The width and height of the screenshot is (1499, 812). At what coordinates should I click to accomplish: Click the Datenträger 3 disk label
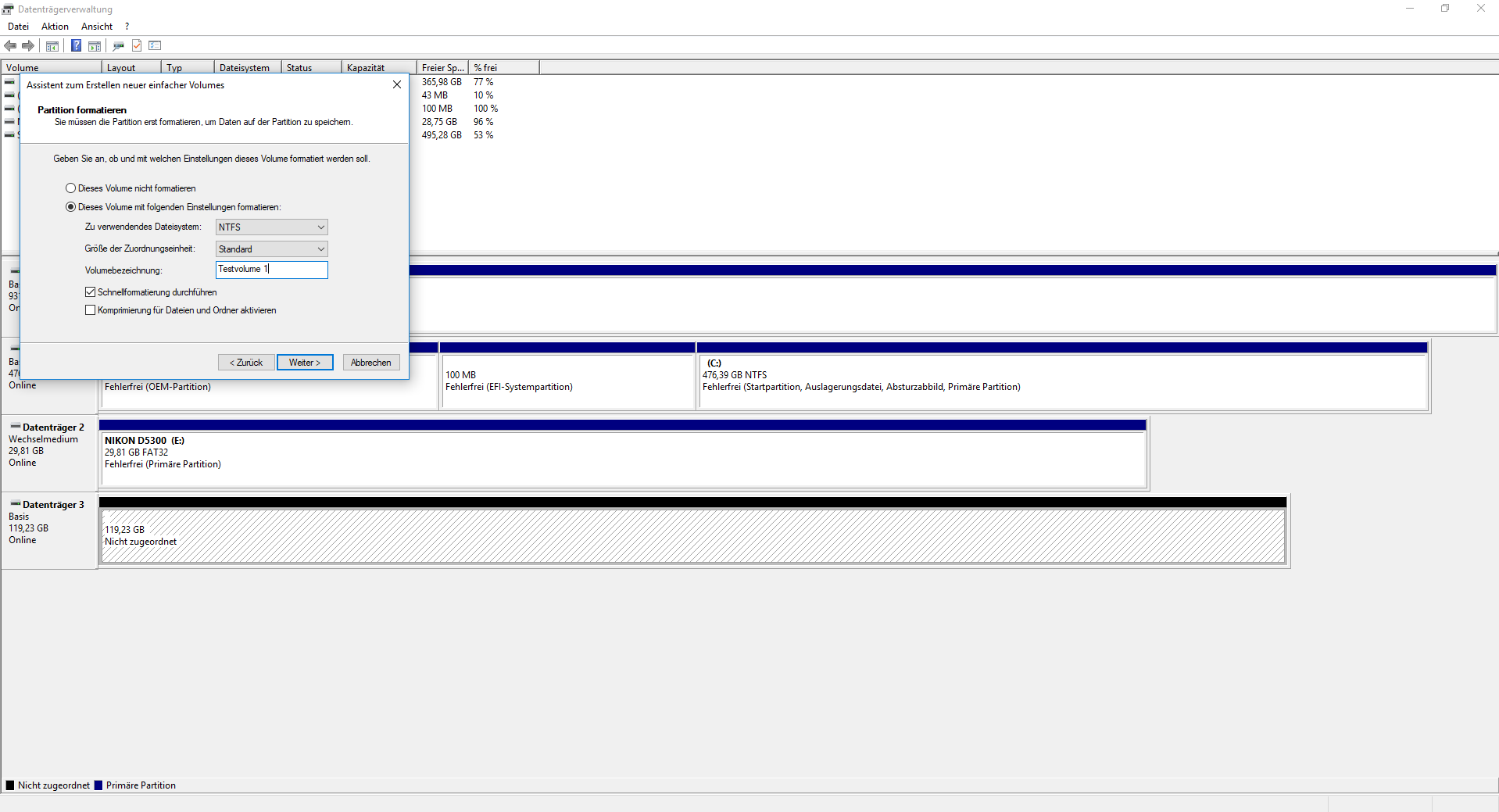(53, 505)
